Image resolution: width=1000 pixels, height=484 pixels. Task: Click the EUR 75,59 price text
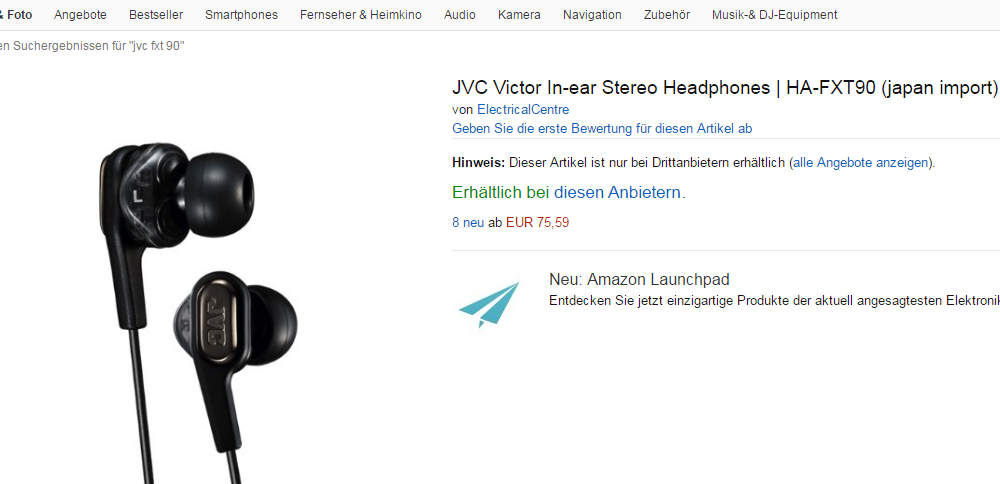pyautogui.click(x=537, y=223)
